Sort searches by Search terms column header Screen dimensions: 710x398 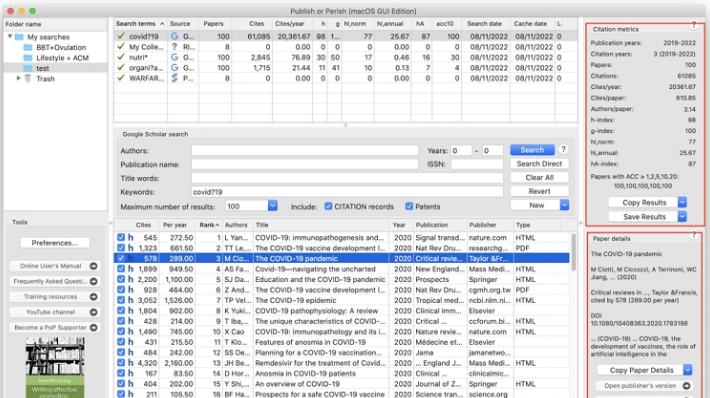(x=140, y=24)
